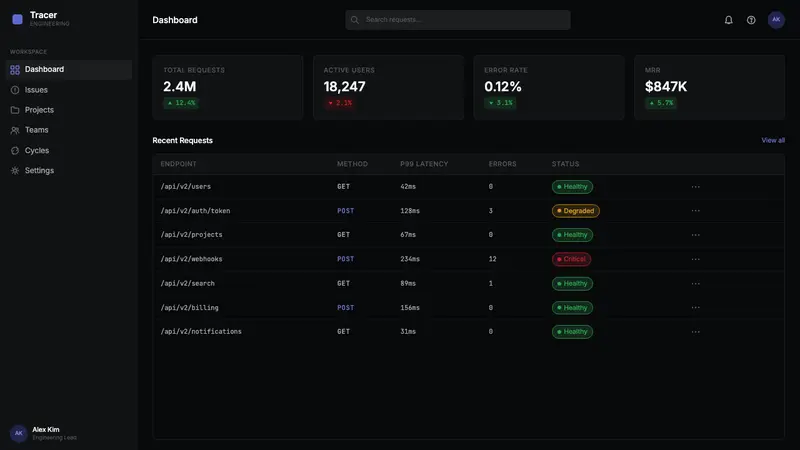The width and height of the screenshot is (800, 450).
Task: Click the Teams people icon
Action: (x=15, y=130)
